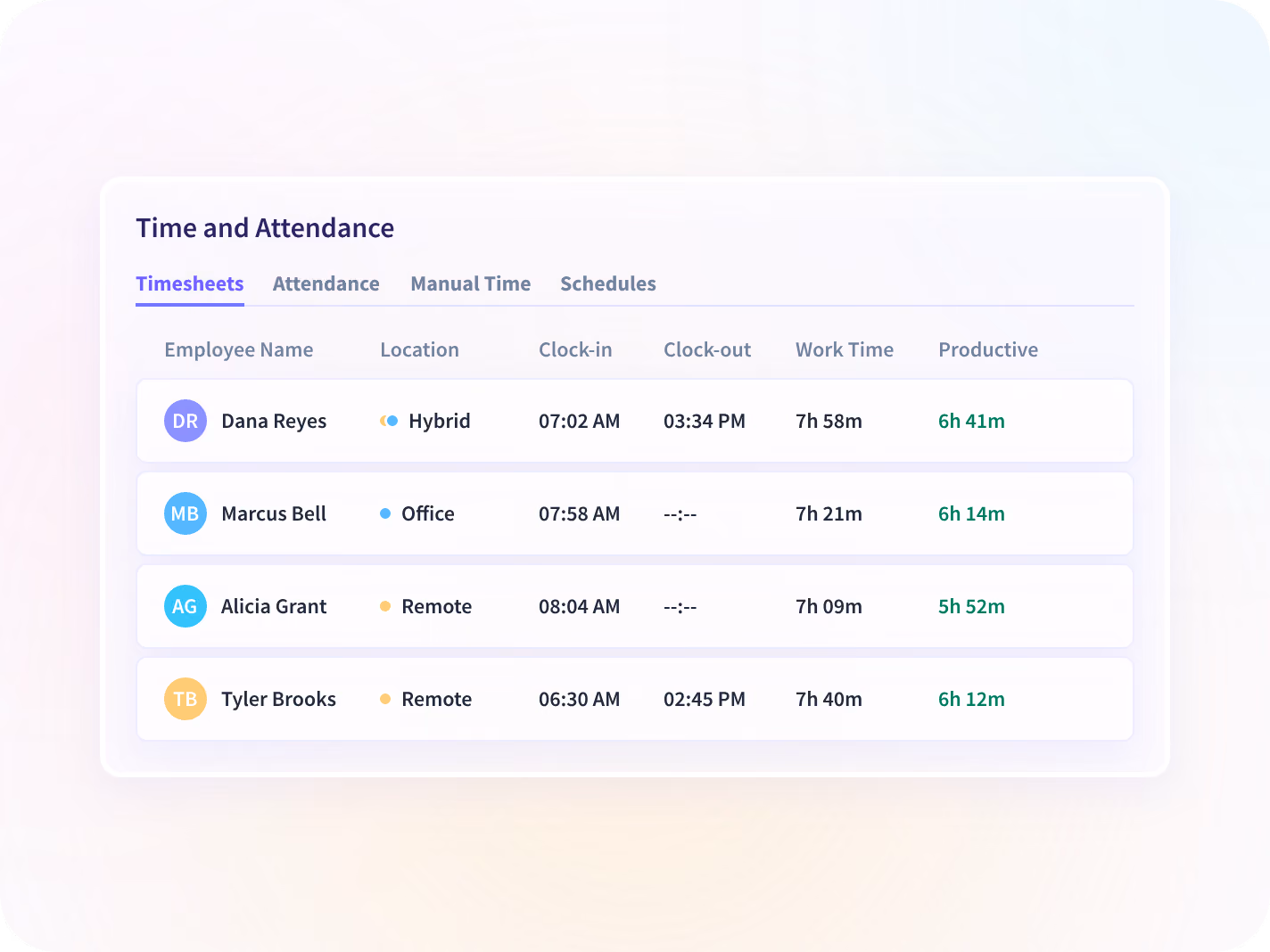Click the Clock-in column header
Viewport: 1270px width, 952px height.
pos(575,349)
